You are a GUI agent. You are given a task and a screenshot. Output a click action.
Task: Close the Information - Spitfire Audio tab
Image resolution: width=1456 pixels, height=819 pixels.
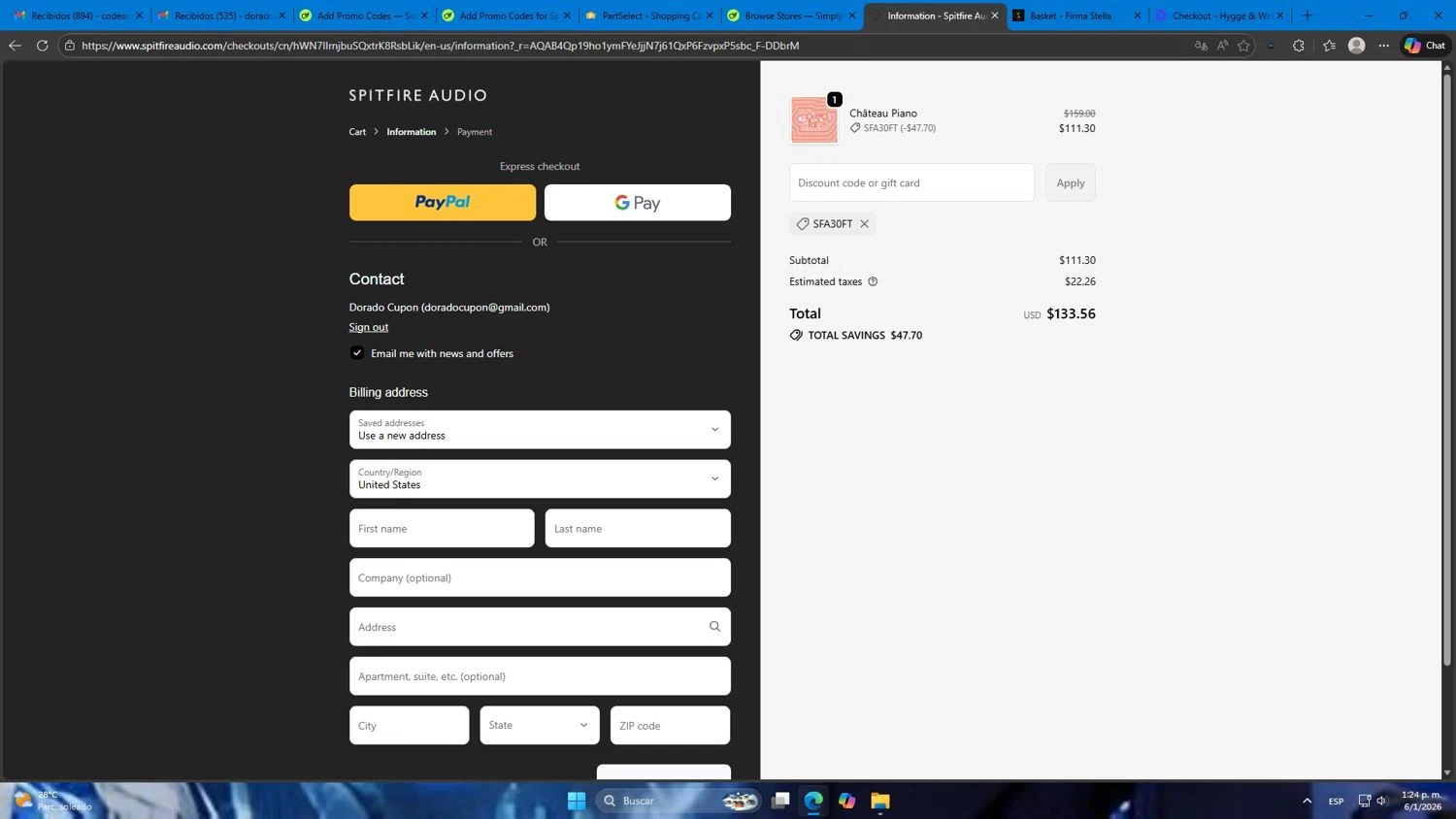pyautogui.click(x=995, y=16)
